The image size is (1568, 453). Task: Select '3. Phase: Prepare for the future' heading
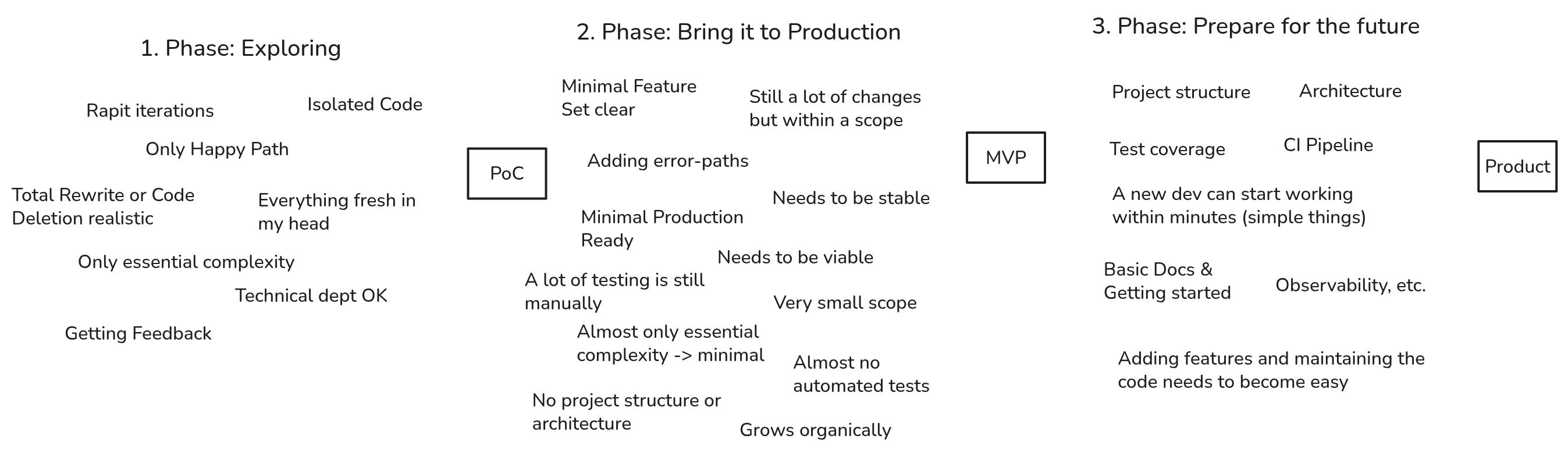point(1255,27)
